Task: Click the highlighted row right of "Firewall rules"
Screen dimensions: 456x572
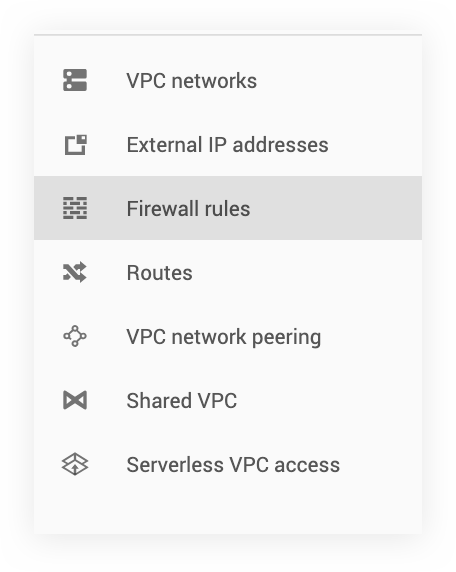Action: click(x=336, y=208)
